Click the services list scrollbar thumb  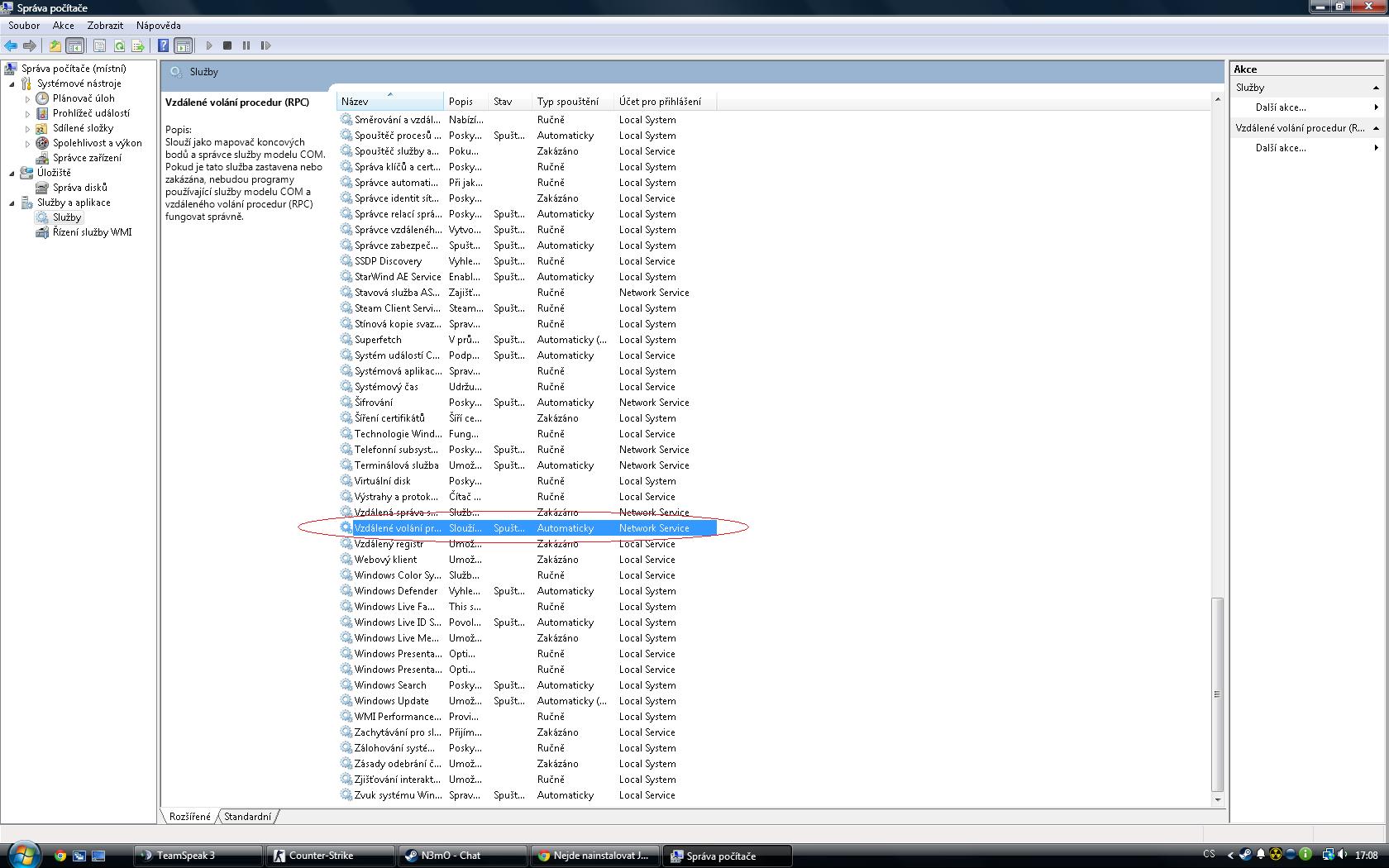[x=1217, y=694]
